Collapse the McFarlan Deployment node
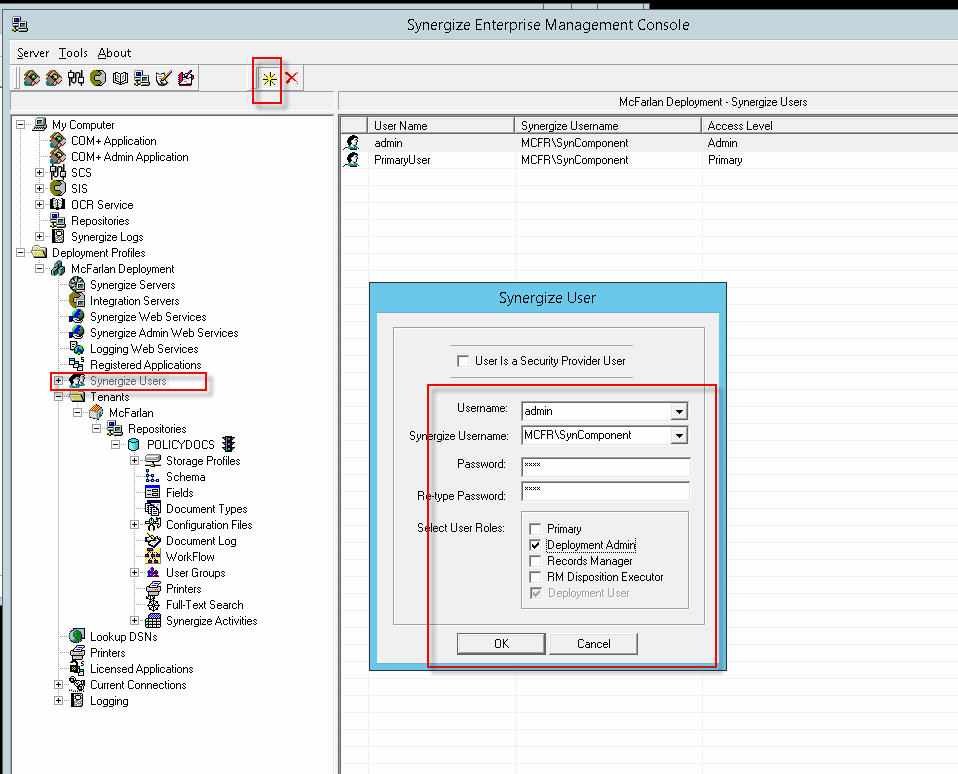This screenshot has width=958, height=774. point(40,268)
